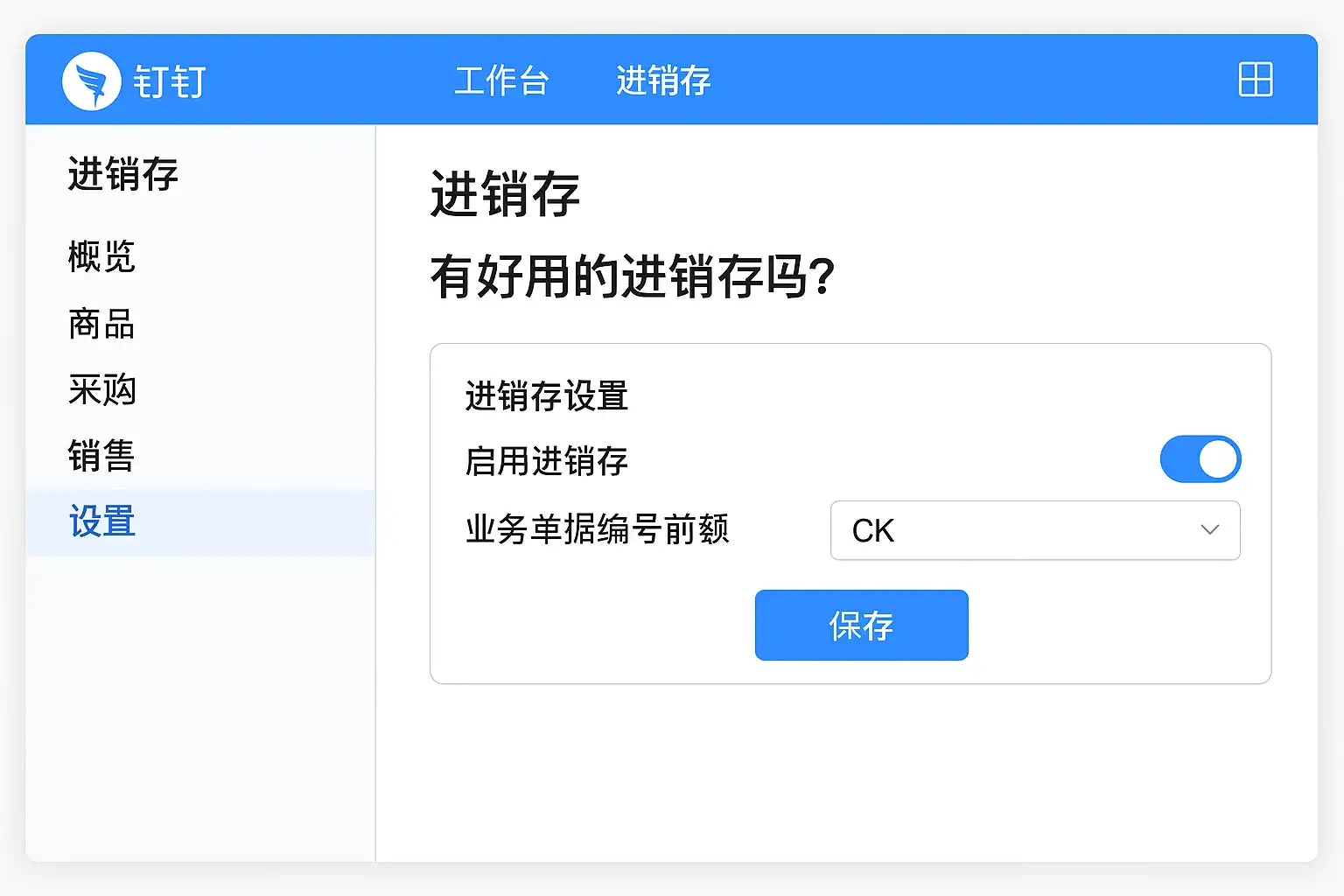Switch to the 工作台 tab
Viewport: 1344px width, 896px height.
(x=501, y=80)
